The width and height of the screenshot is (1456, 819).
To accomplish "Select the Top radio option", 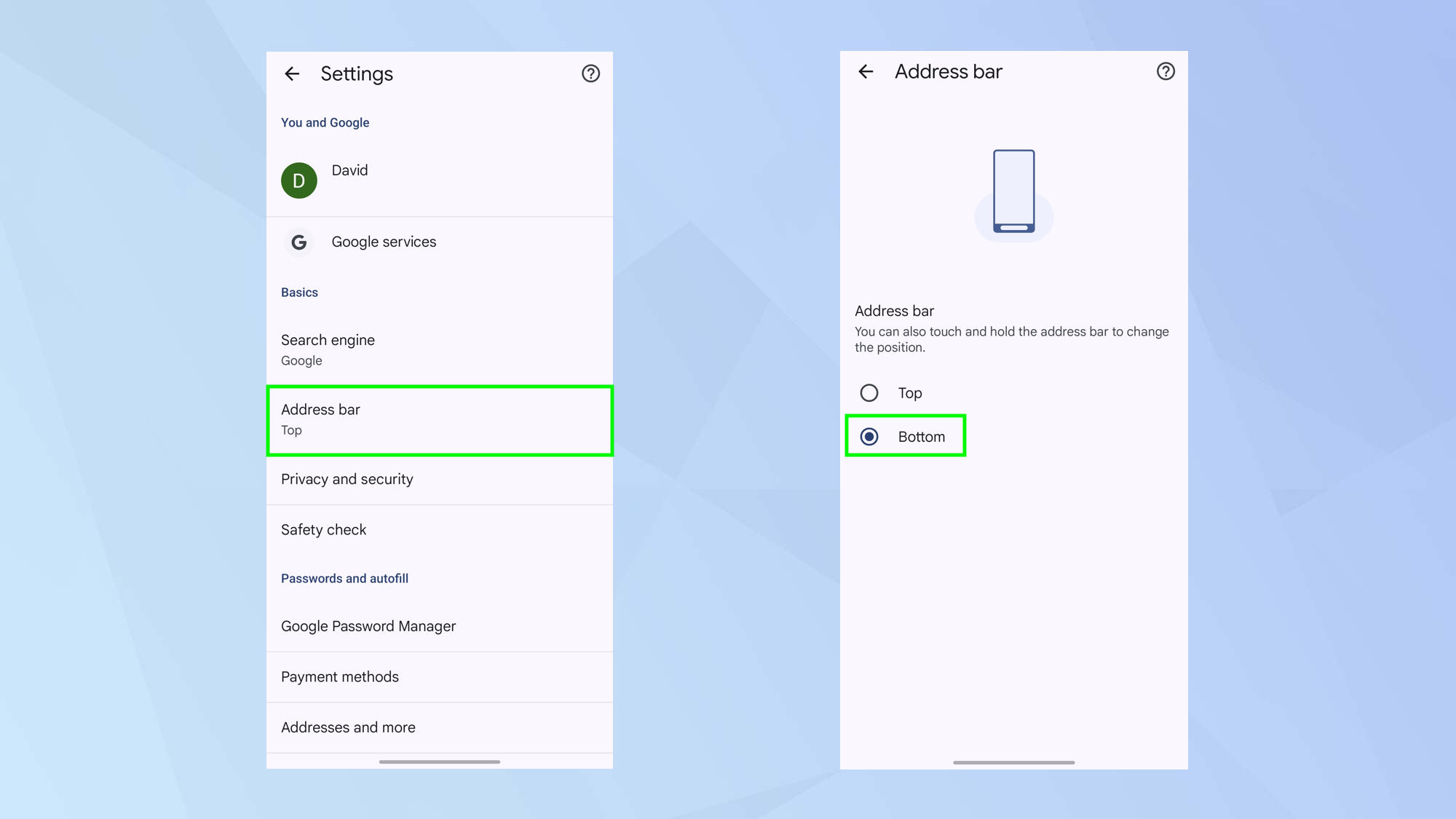I will click(869, 393).
